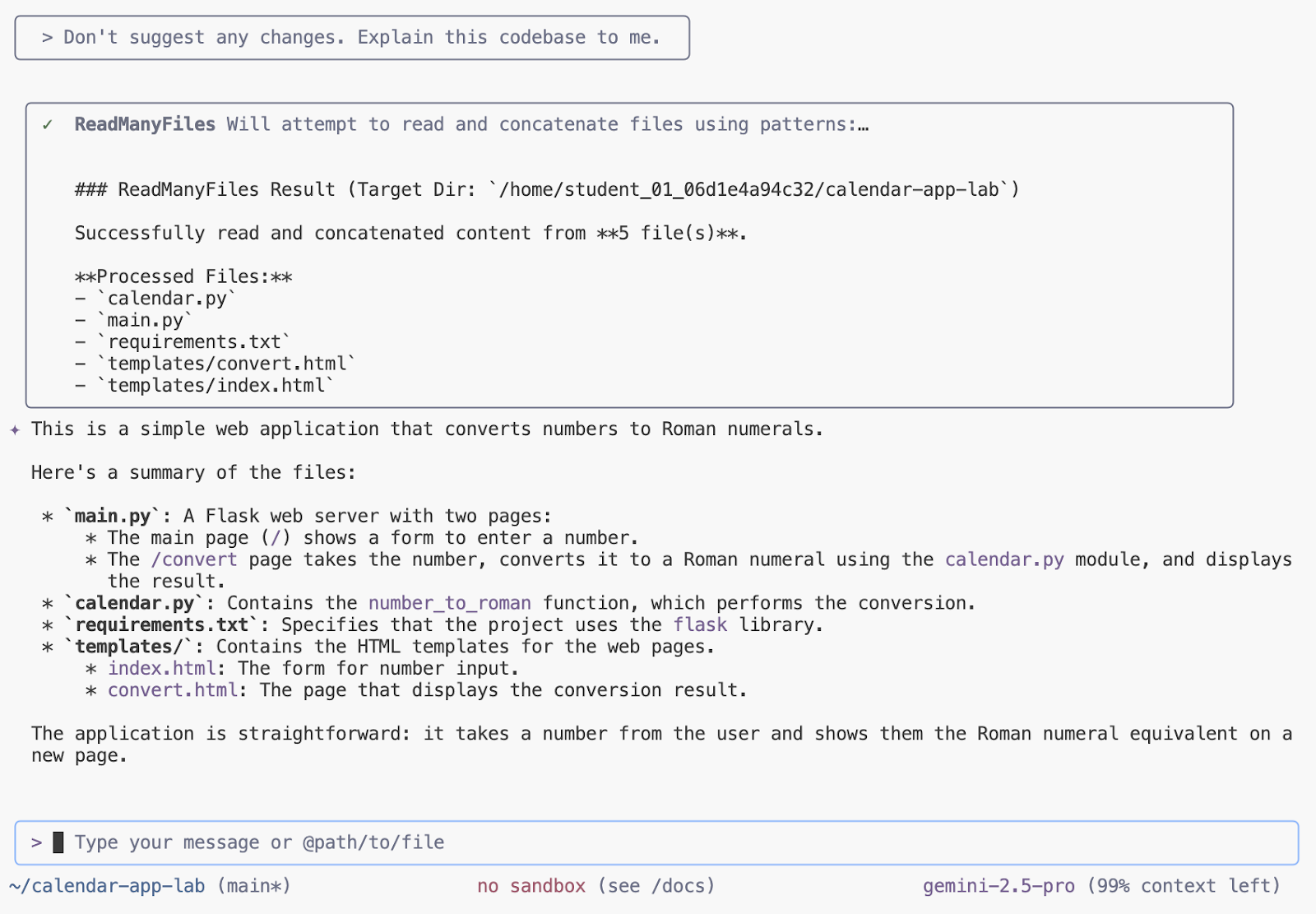Click the purple sparkle icon before the response
1316x914 pixels.
(15, 429)
